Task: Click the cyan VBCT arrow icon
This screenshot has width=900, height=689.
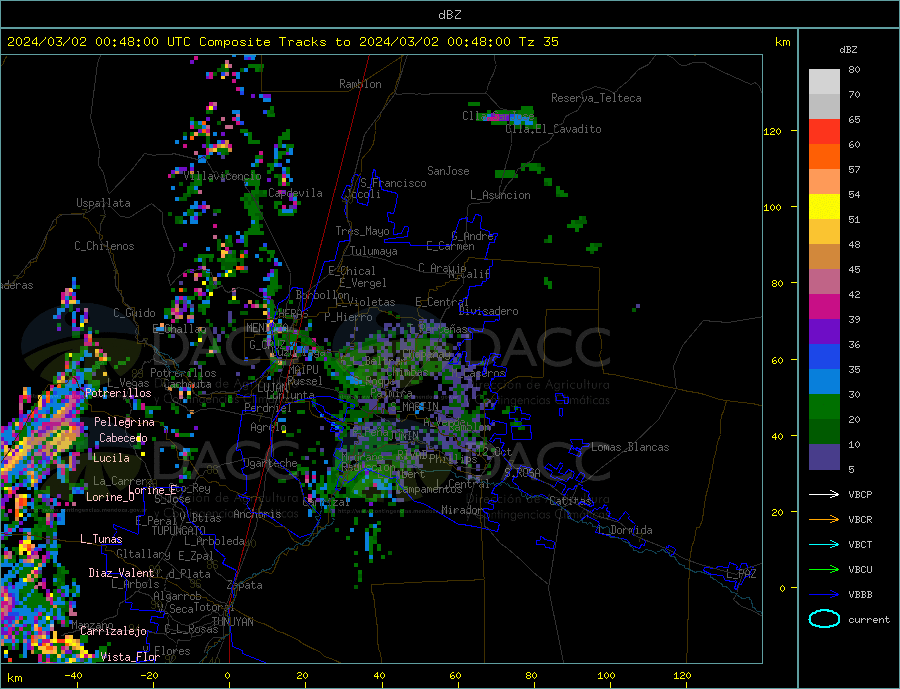Action: (x=824, y=544)
